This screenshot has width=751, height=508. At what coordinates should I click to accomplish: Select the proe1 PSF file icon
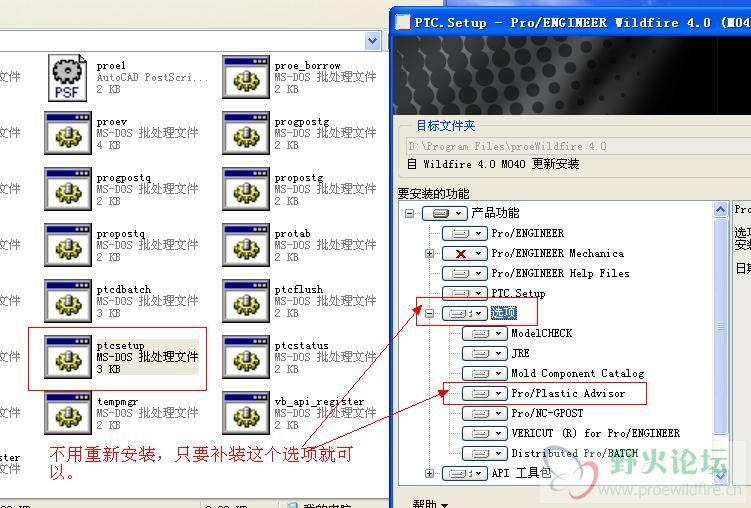pyautogui.click(x=68, y=78)
